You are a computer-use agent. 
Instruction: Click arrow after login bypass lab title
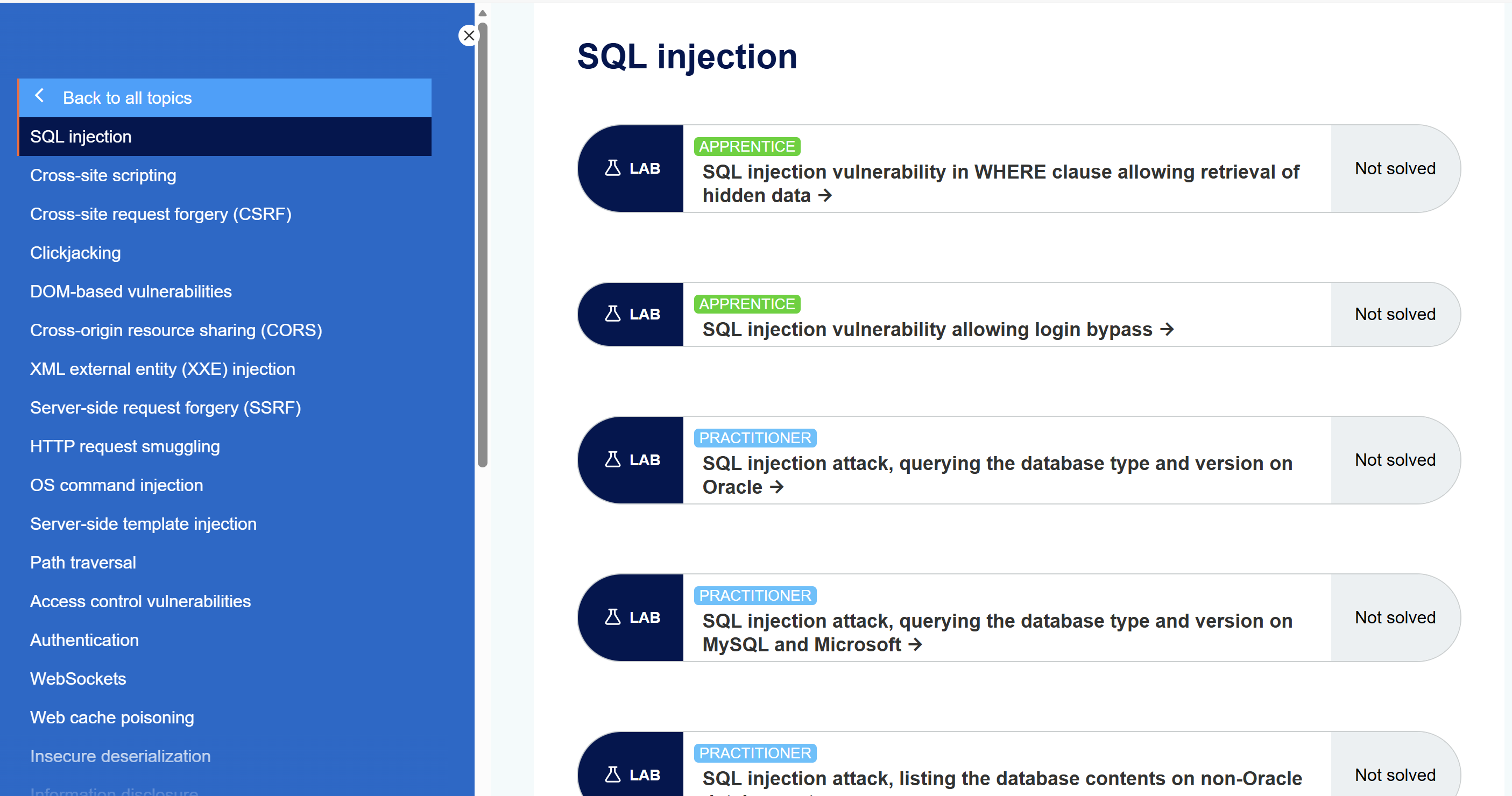(1168, 330)
